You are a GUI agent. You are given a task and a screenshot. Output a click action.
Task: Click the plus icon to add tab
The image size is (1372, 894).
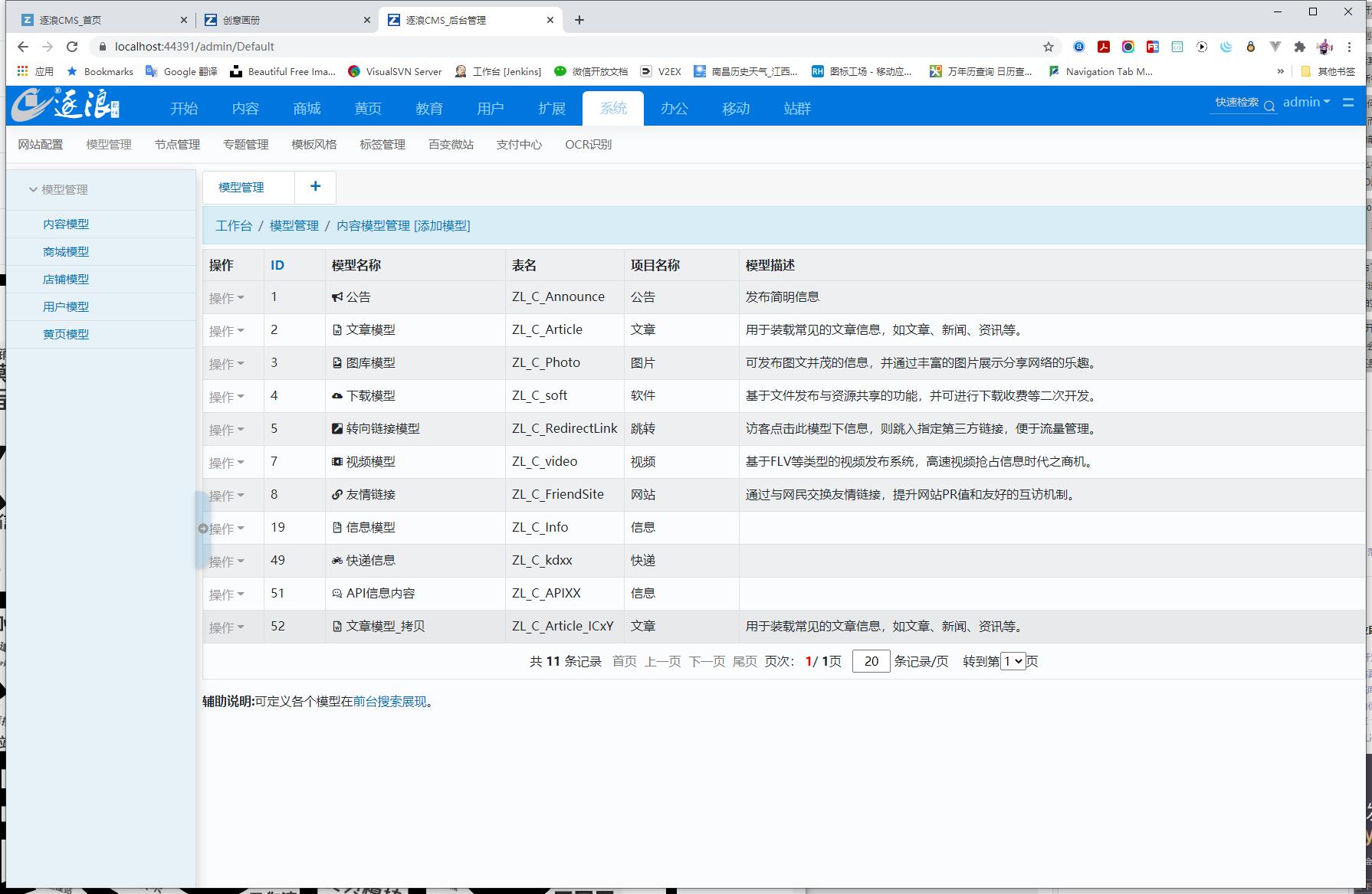tap(315, 186)
